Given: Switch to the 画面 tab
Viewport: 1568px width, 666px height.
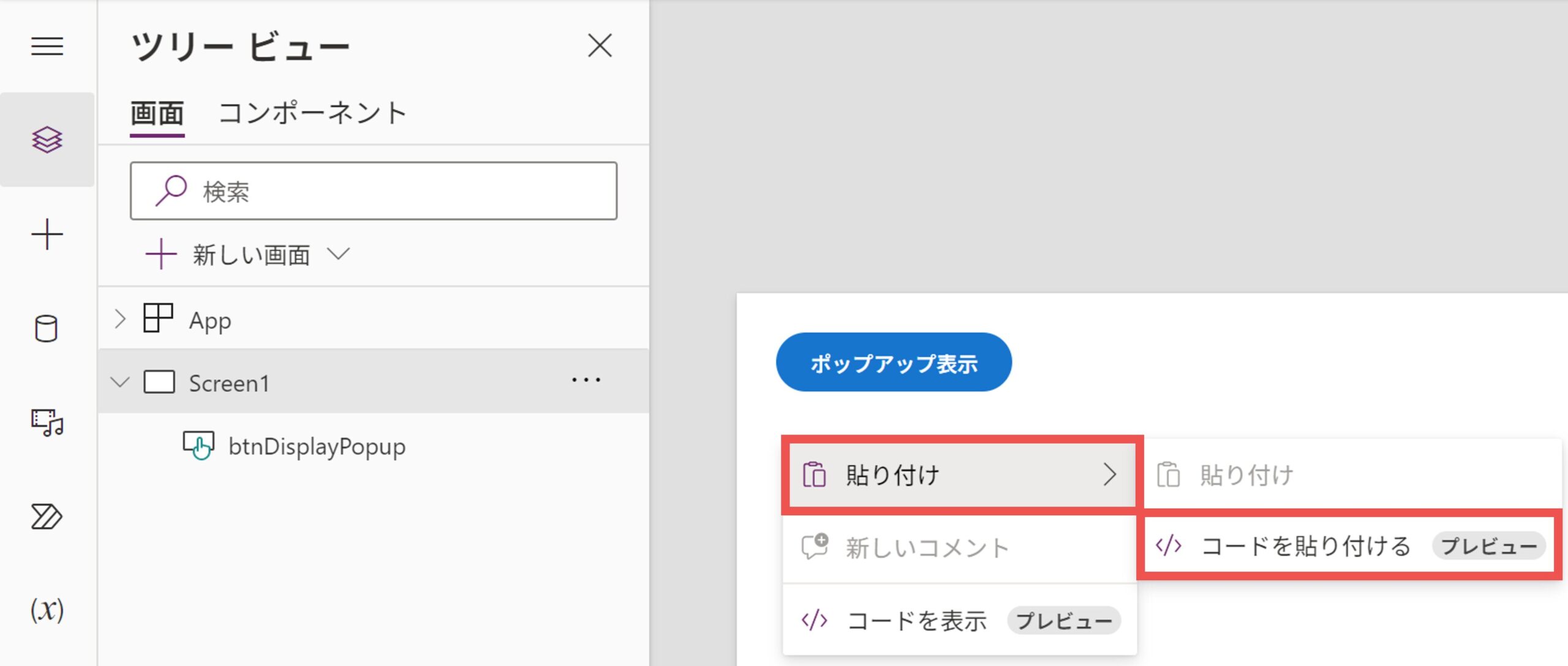Looking at the screenshot, I should coord(157,114).
